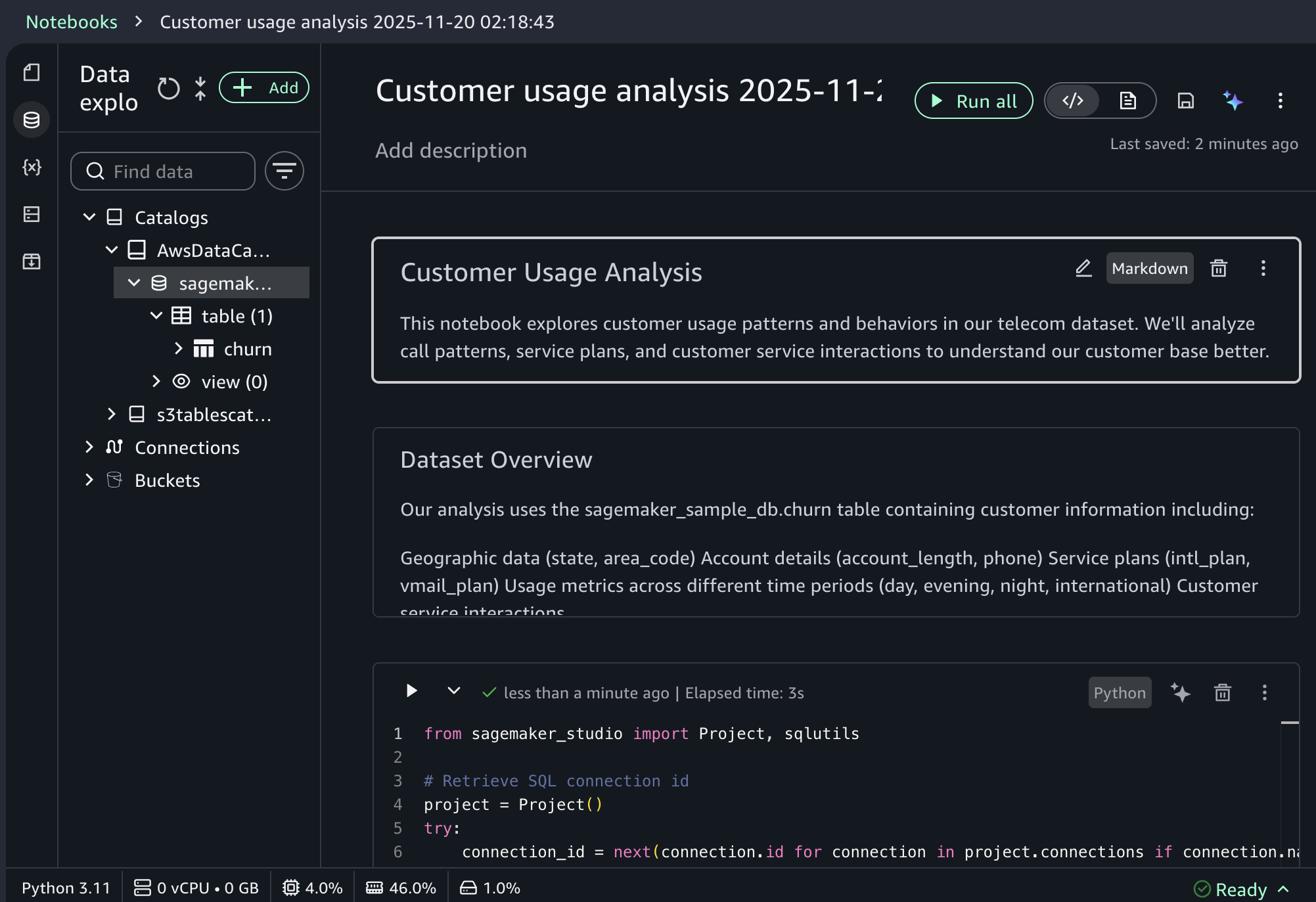Switch to document view toggle
This screenshot has height=902, width=1316.
1127,101
